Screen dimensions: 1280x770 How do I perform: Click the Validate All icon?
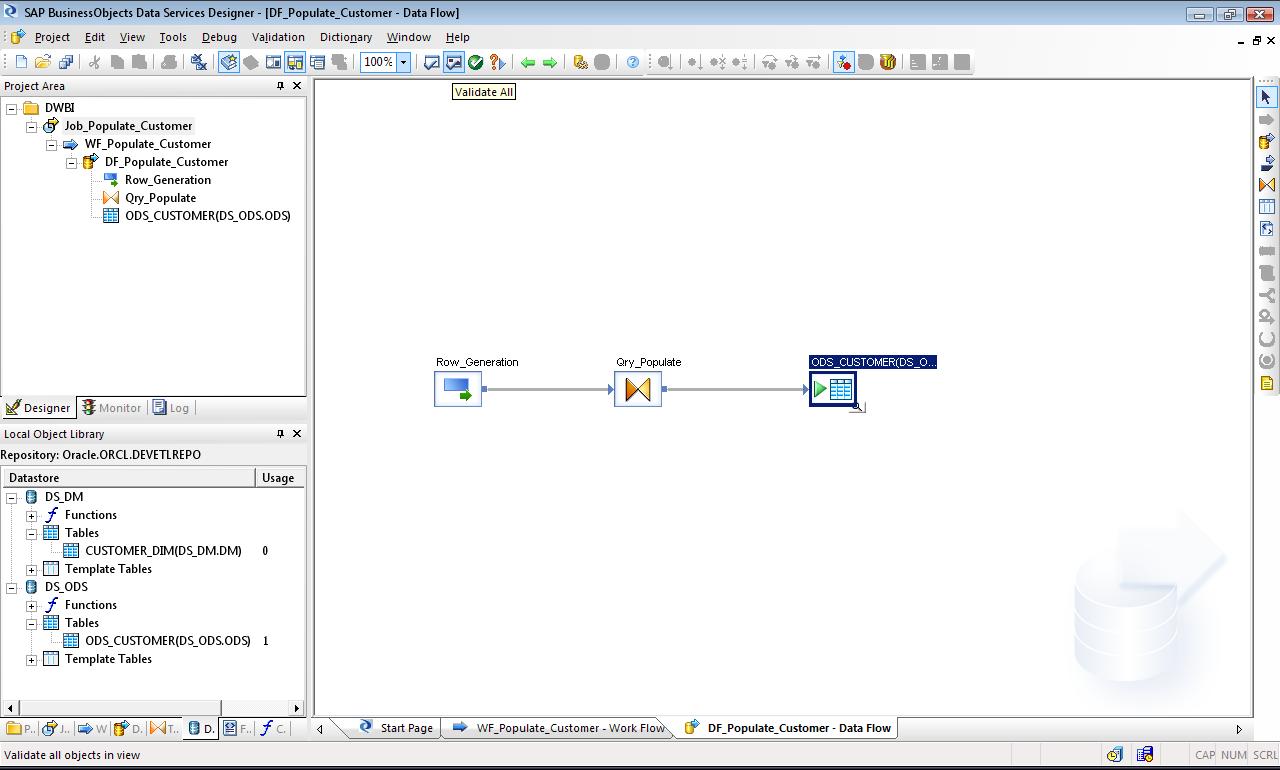point(454,62)
